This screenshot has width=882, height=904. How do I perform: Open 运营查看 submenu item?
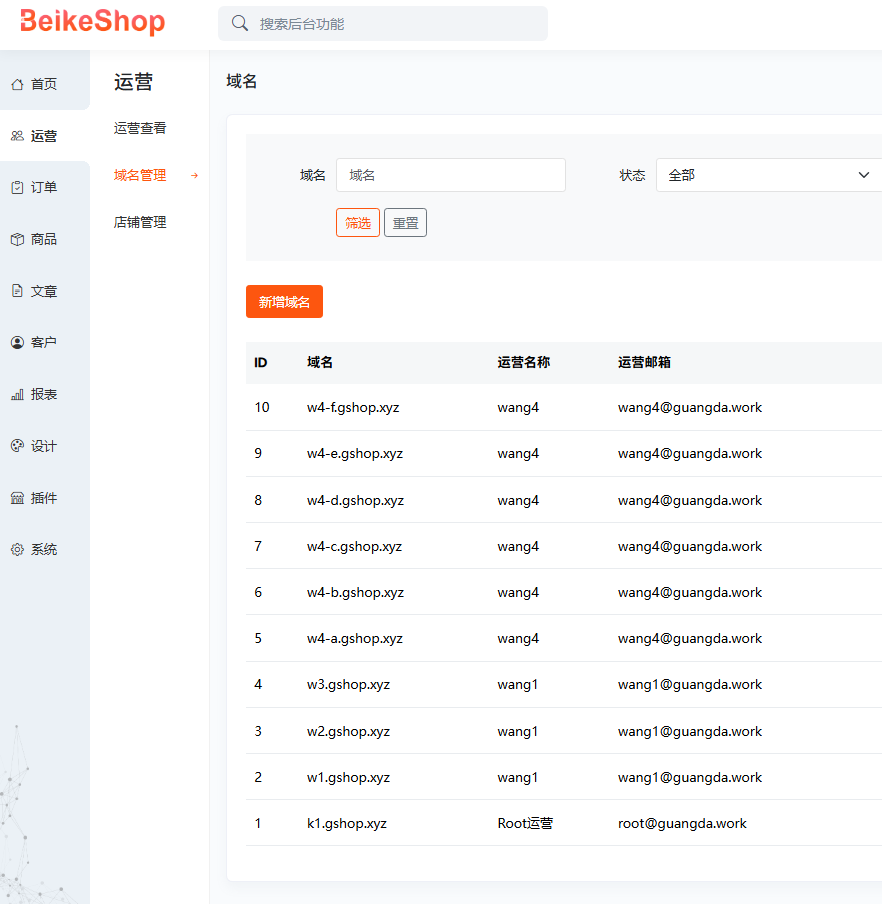pos(140,128)
